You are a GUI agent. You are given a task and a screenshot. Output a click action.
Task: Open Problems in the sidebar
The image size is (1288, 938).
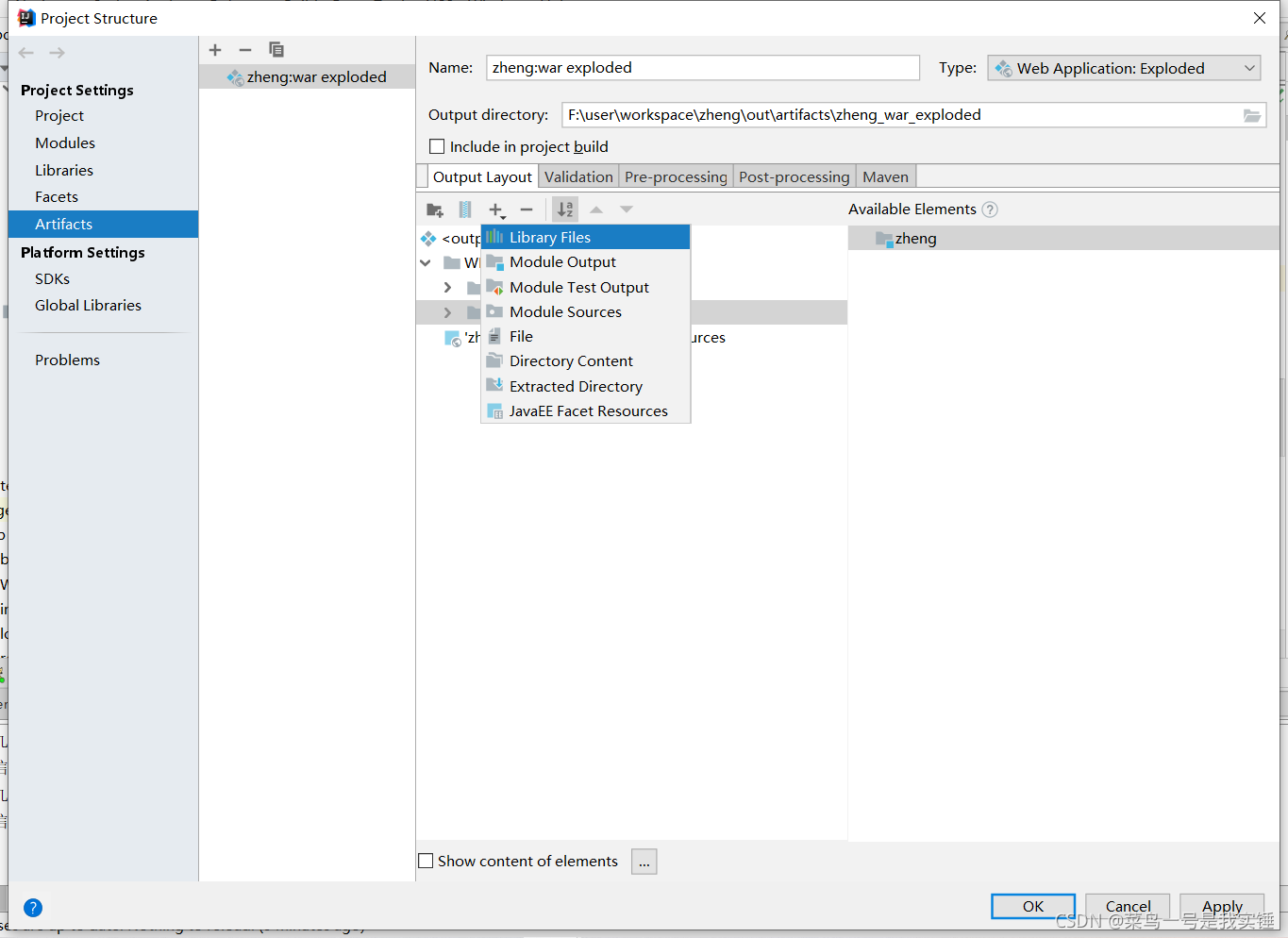(x=67, y=360)
